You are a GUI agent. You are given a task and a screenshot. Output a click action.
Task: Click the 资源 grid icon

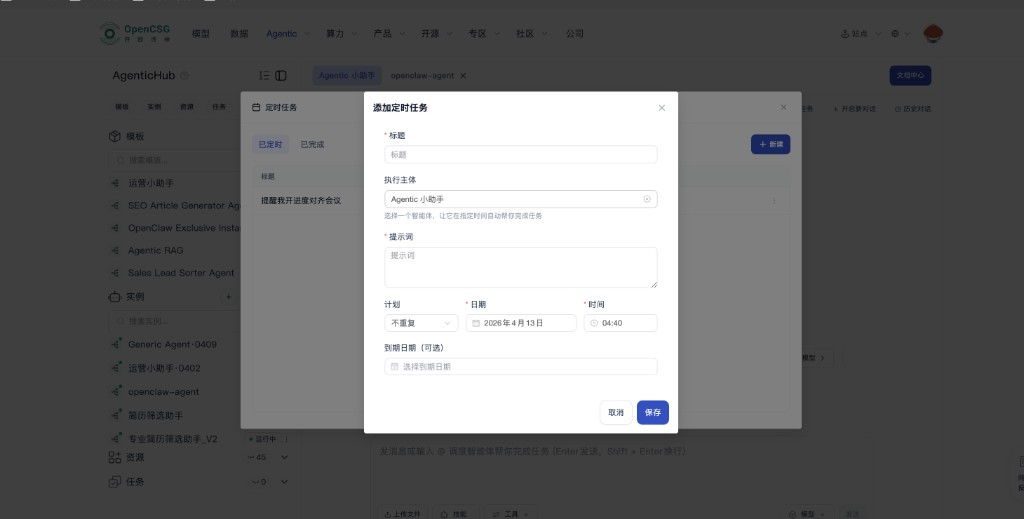[115, 458]
